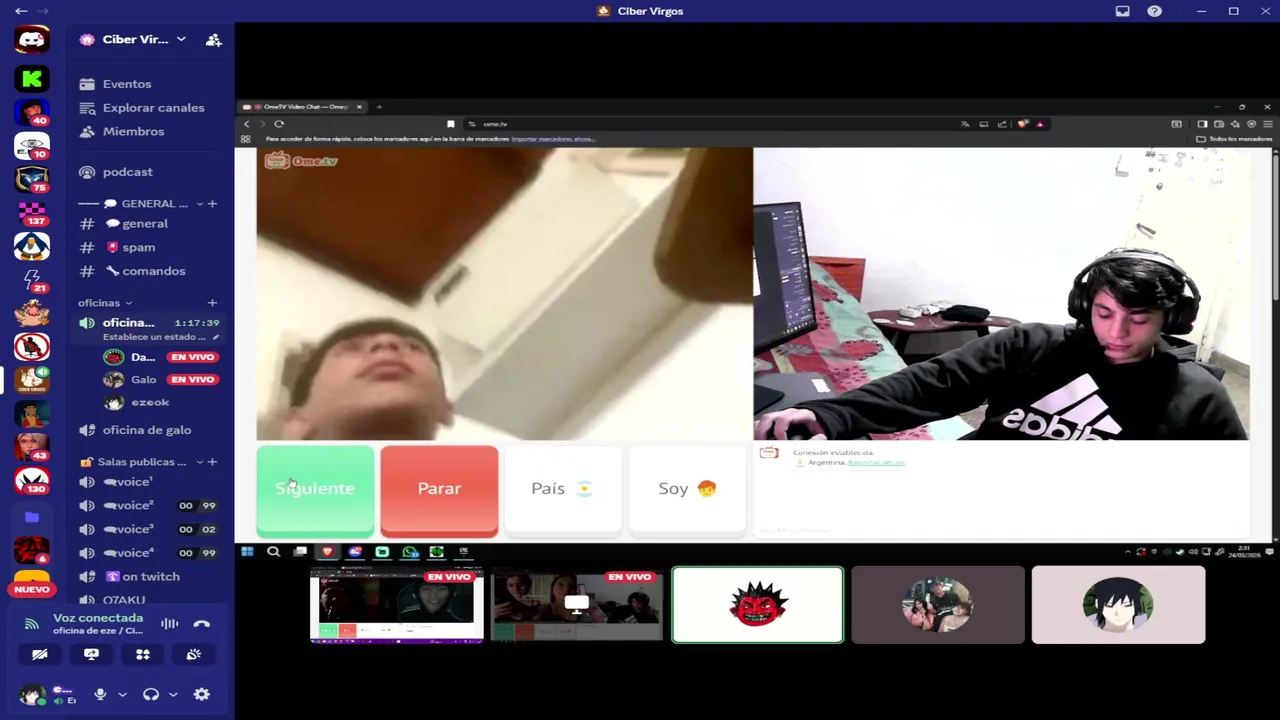Join the podcast stage channel
The image size is (1280, 720).
(127, 172)
